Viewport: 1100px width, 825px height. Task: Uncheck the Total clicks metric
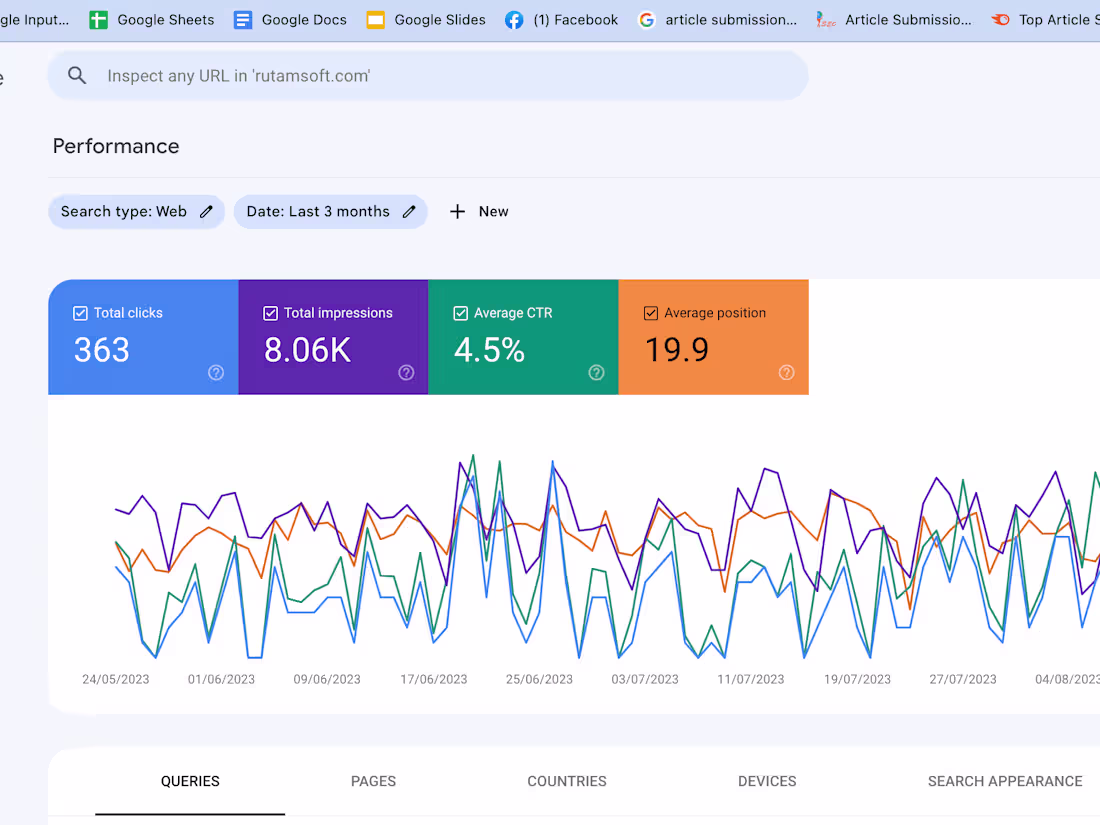(80, 313)
